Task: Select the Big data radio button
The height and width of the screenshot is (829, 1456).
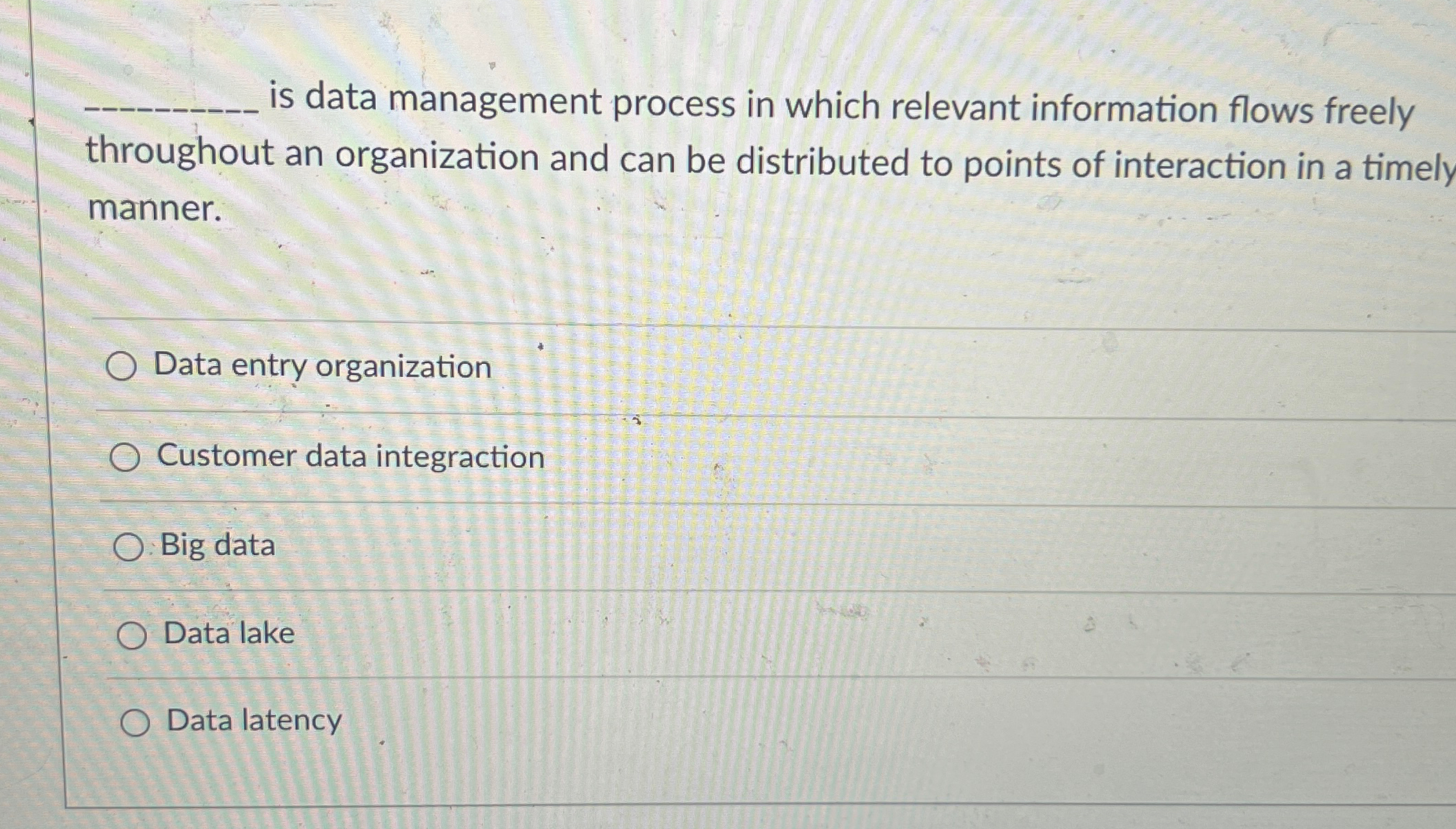Action: pos(130,545)
